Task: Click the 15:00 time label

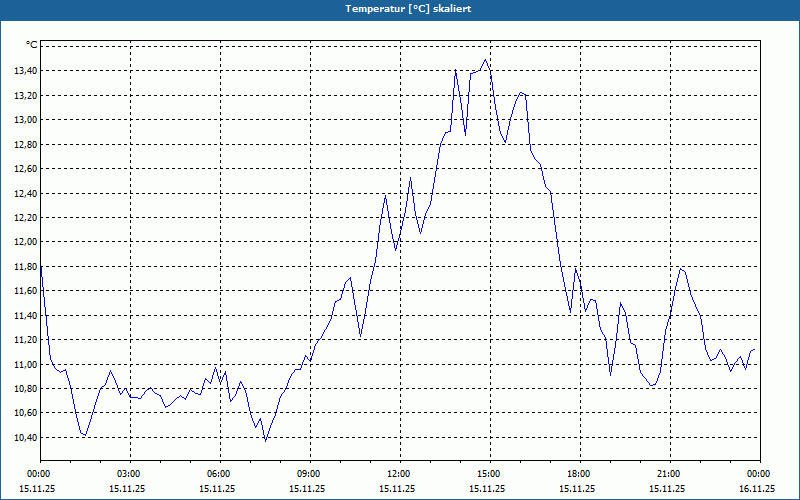Action: pyautogui.click(x=490, y=474)
